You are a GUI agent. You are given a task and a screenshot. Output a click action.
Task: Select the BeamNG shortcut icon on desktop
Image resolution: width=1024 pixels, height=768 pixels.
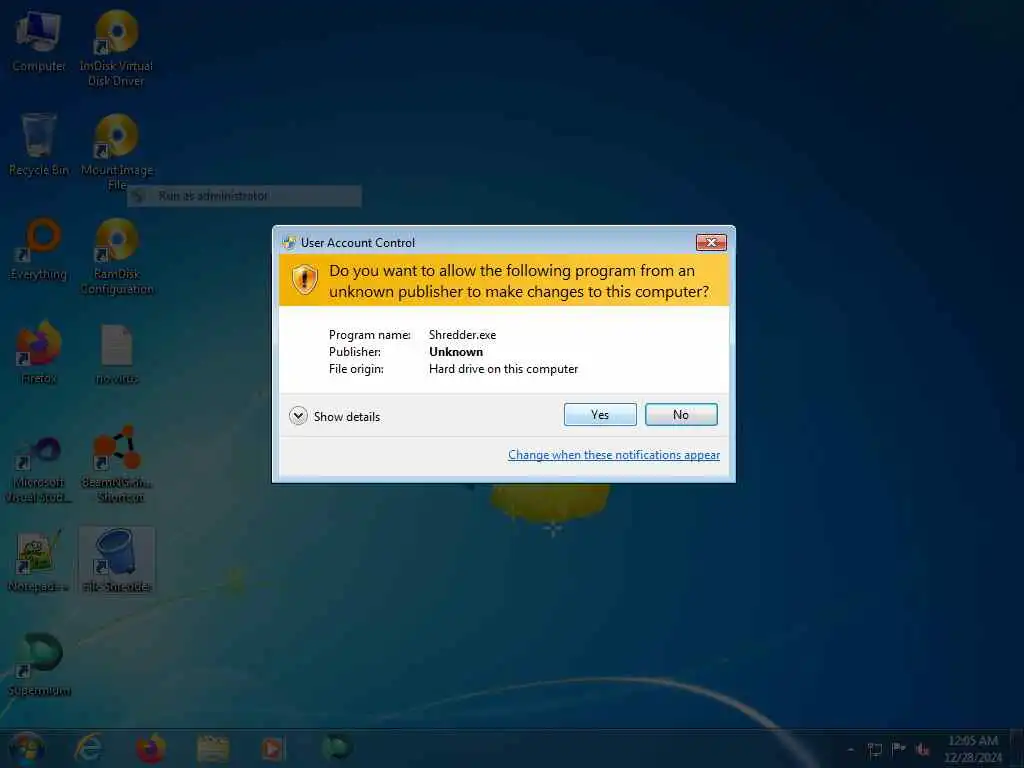(x=117, y=465)
